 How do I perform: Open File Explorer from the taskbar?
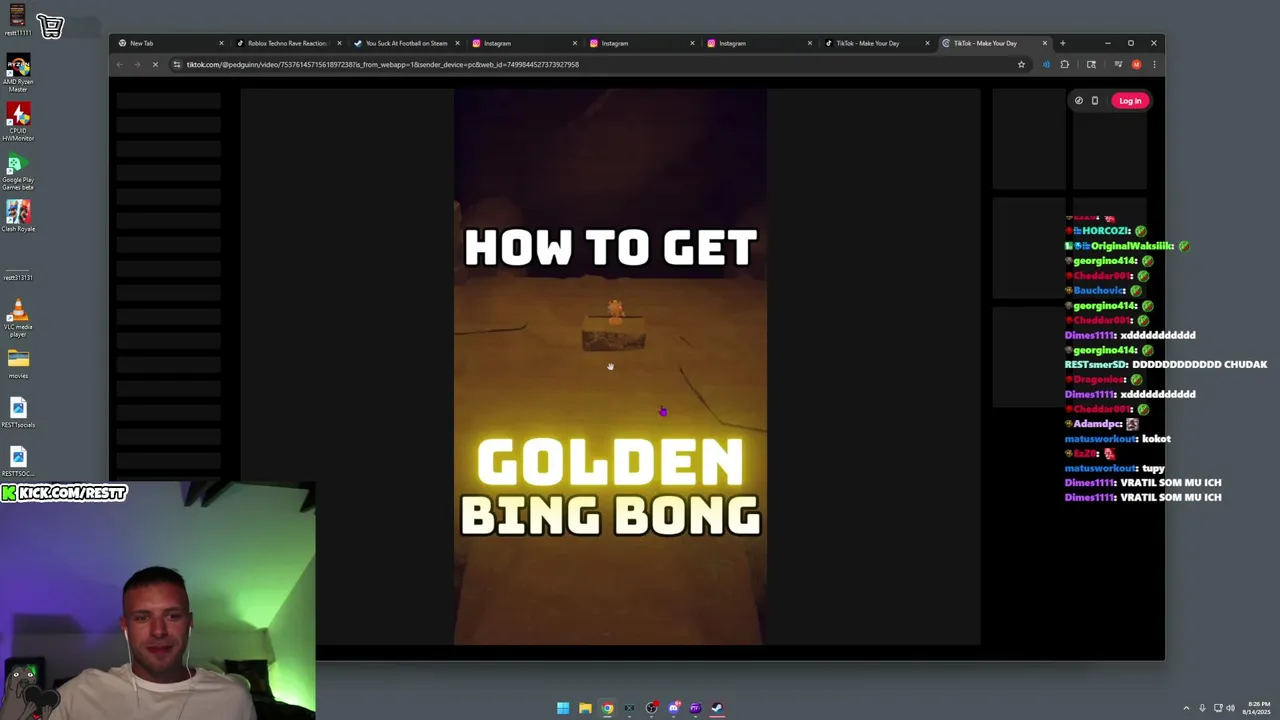[585, 708]
